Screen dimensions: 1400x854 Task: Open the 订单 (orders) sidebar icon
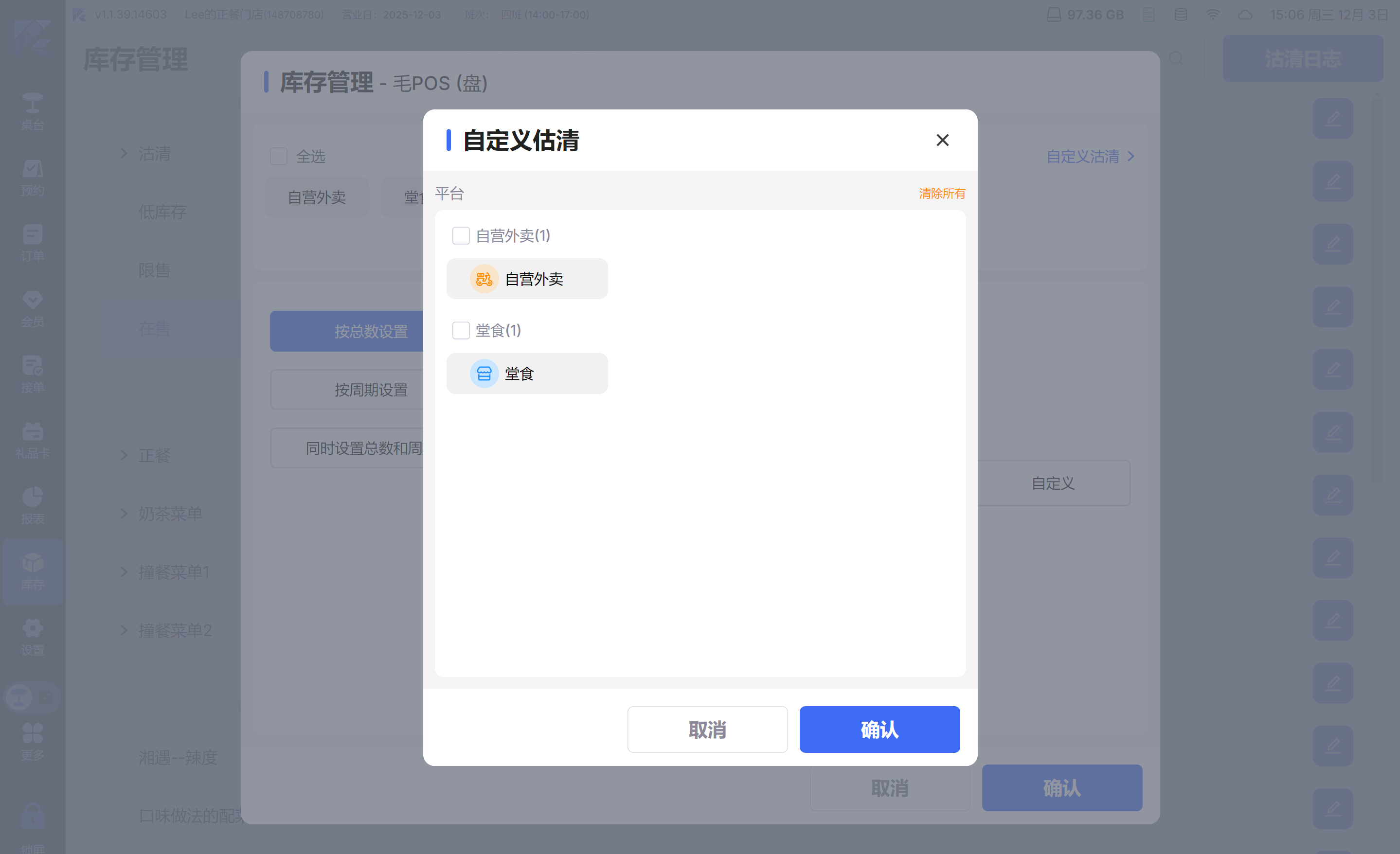(x=33, y=243)
